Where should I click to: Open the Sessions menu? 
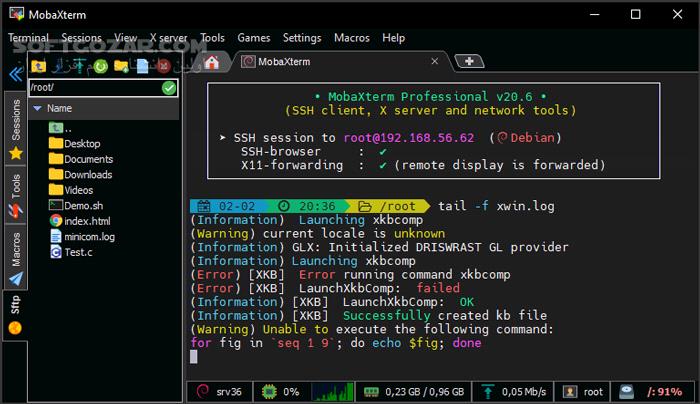81,38
